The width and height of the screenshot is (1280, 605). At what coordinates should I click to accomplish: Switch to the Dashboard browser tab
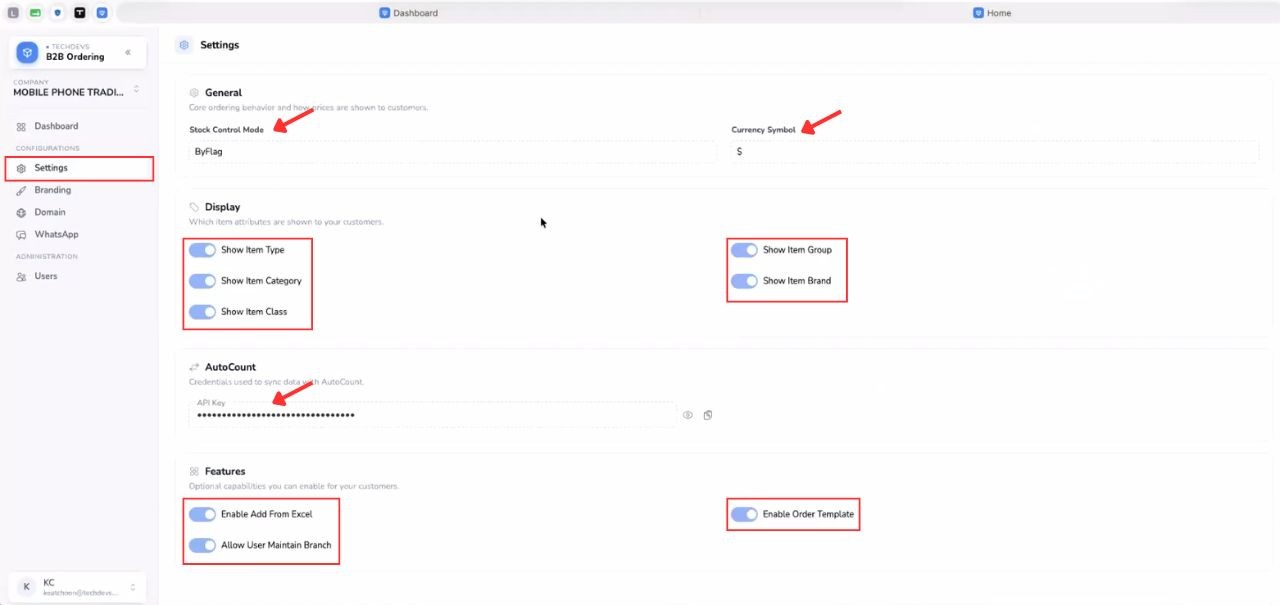tap(408, 13)
